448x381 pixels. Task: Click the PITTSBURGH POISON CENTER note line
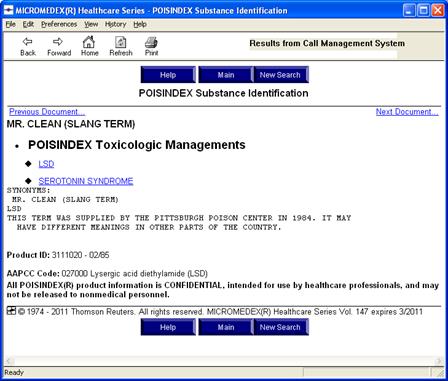coord(179,218)
